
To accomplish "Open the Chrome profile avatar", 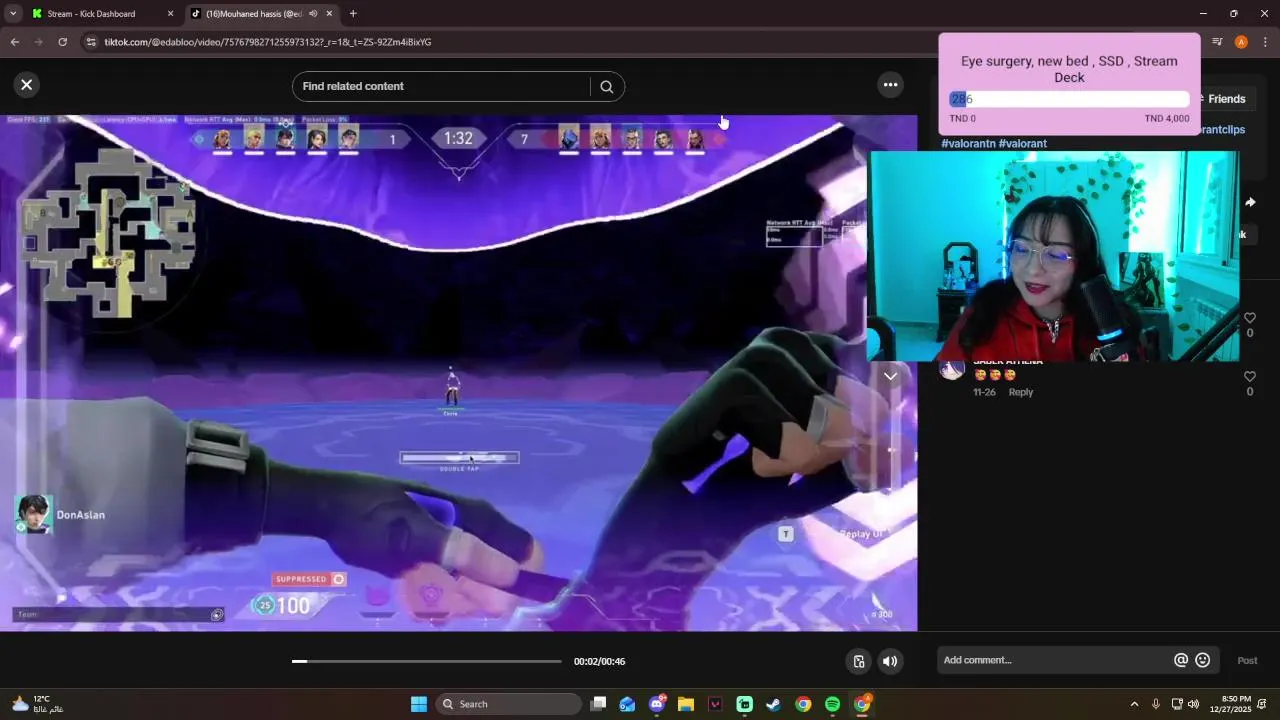I will [x=1241, y=42].
